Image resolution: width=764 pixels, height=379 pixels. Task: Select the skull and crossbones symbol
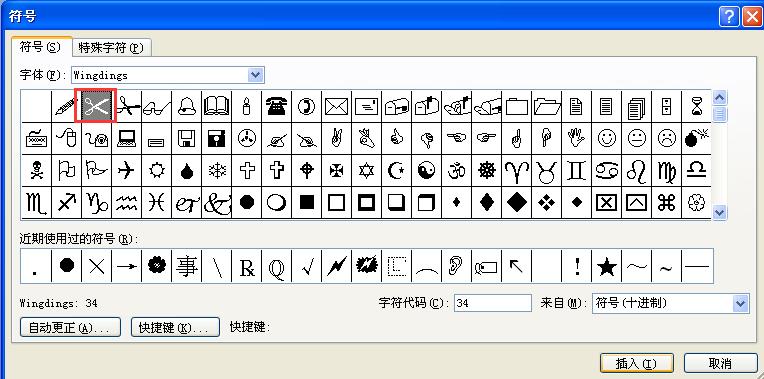coord(37,171)
